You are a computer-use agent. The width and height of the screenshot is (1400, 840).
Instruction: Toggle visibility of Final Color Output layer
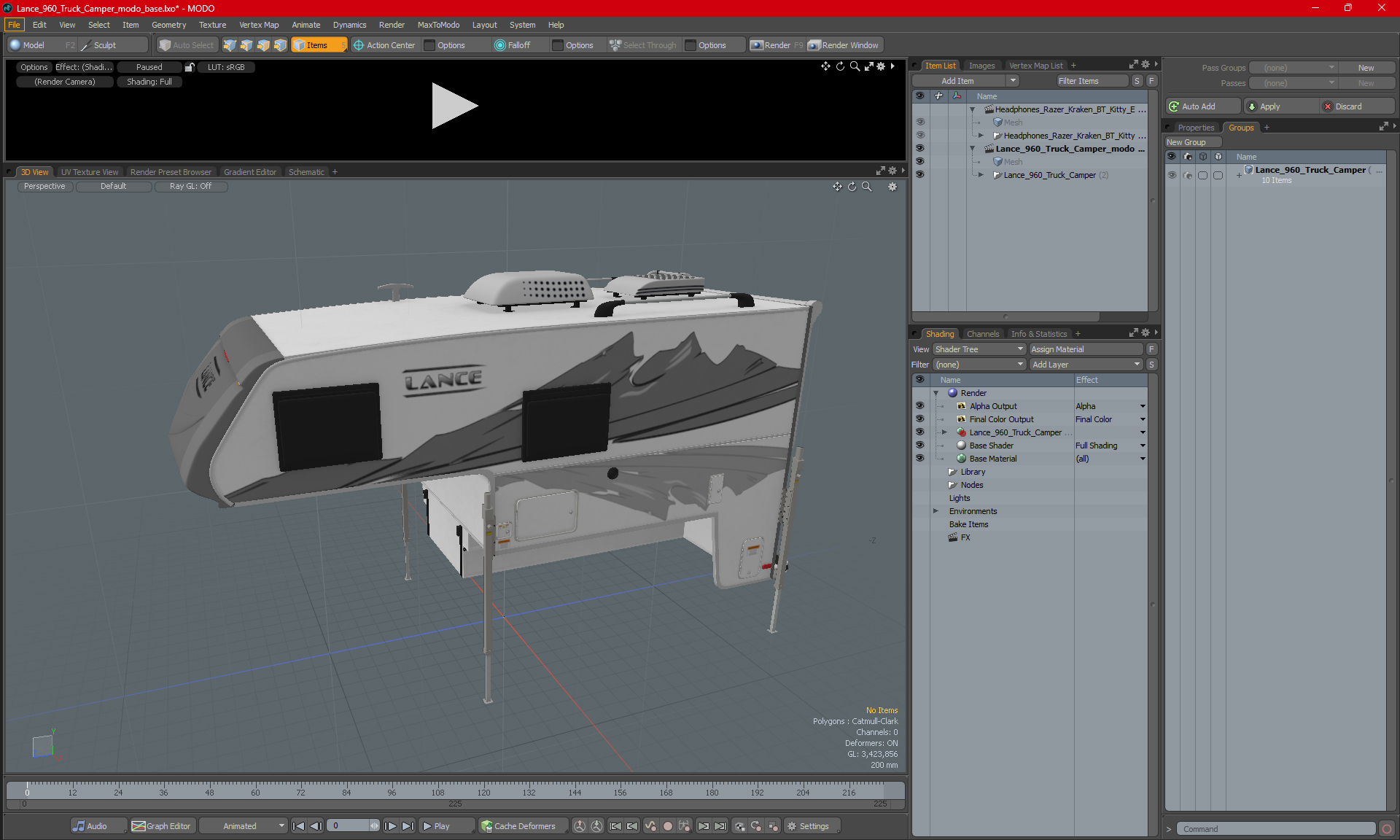click(919, 419)
